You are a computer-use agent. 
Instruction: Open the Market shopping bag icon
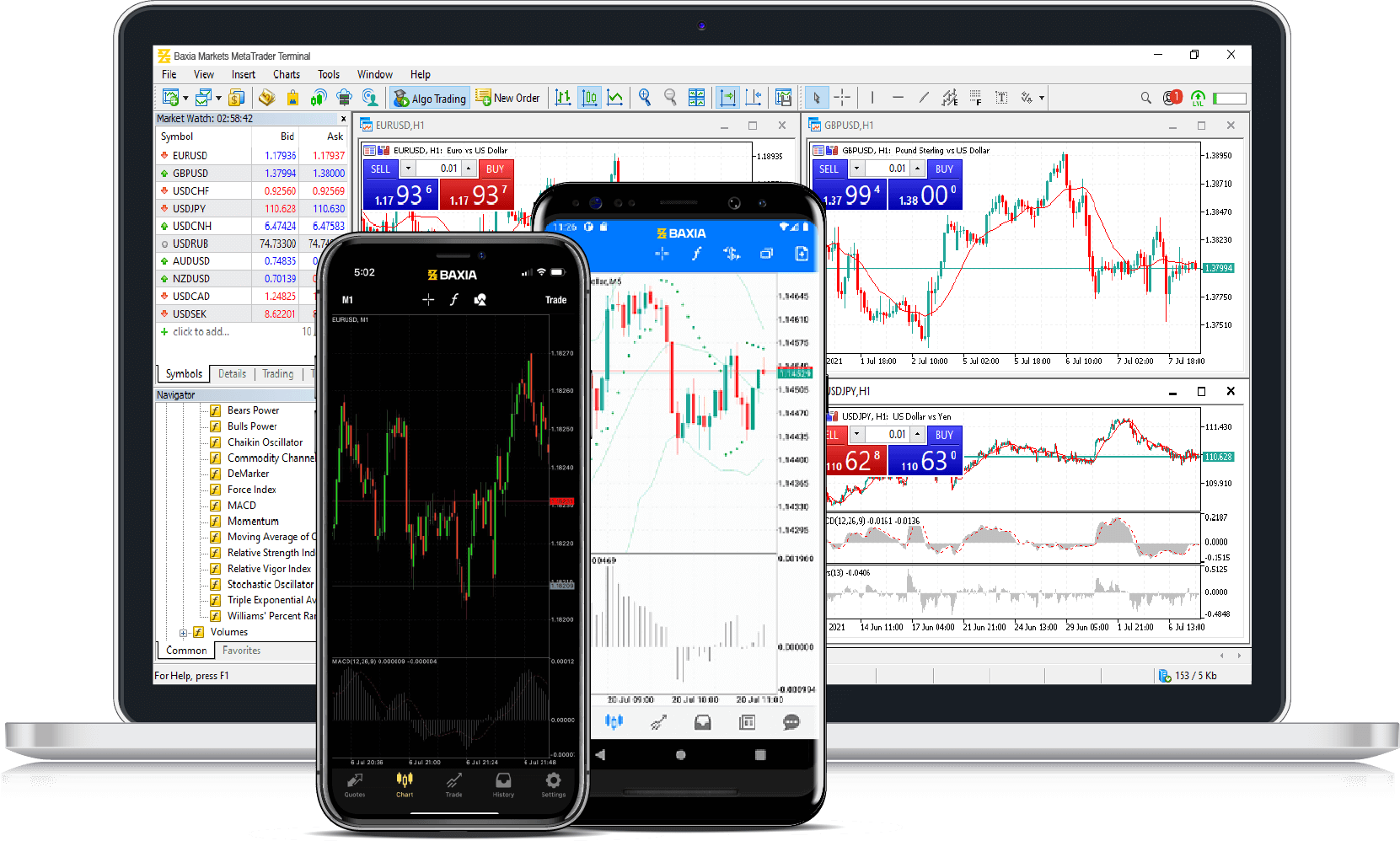click(x=292, y=98)
